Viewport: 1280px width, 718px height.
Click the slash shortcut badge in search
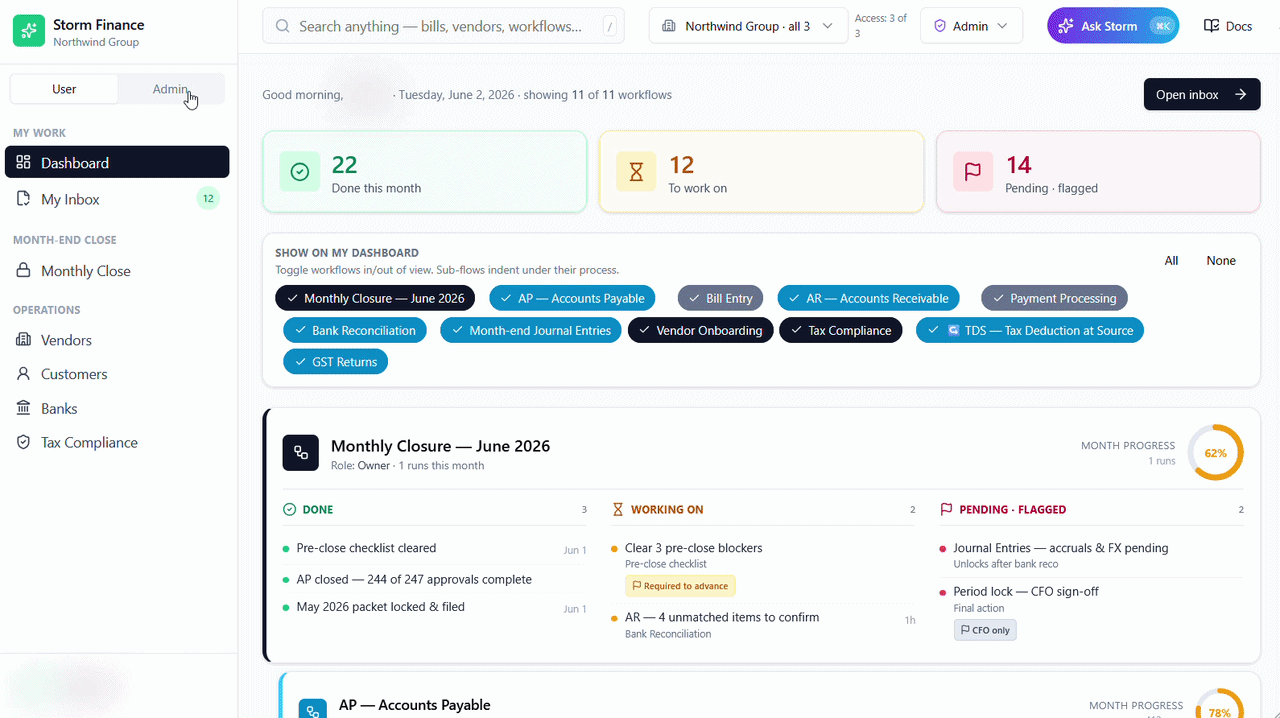tap(609, 27)
